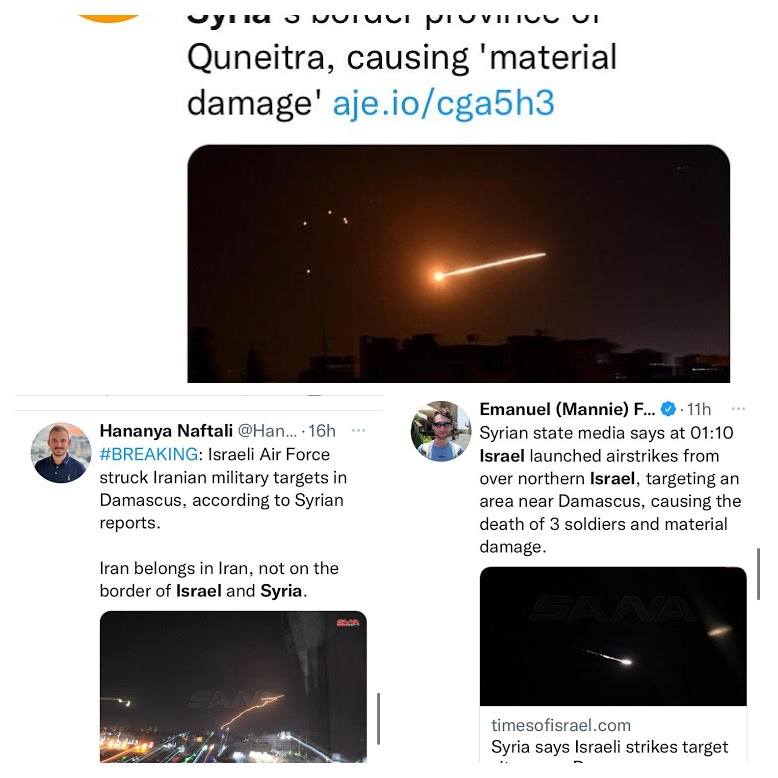Click the timesofisrael.com domain label
The image size is (778, 778).
point(561,725)
